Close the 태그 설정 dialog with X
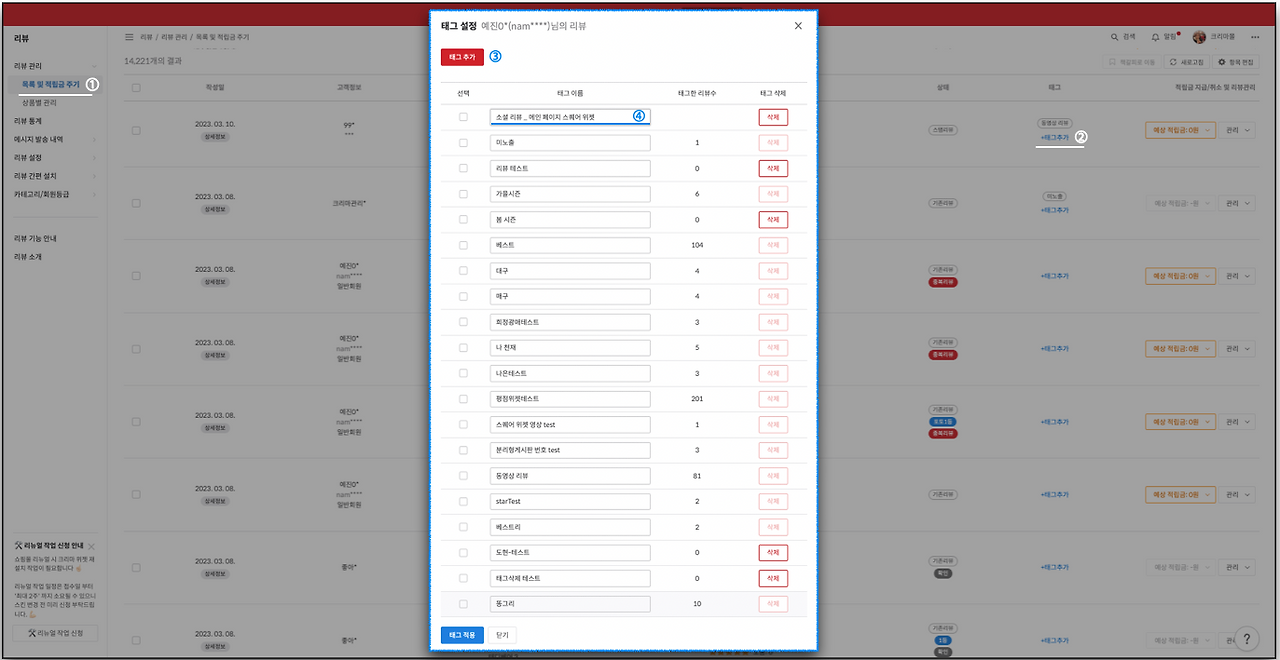This screenshot has height=660, width=1280. coord(798,26)
